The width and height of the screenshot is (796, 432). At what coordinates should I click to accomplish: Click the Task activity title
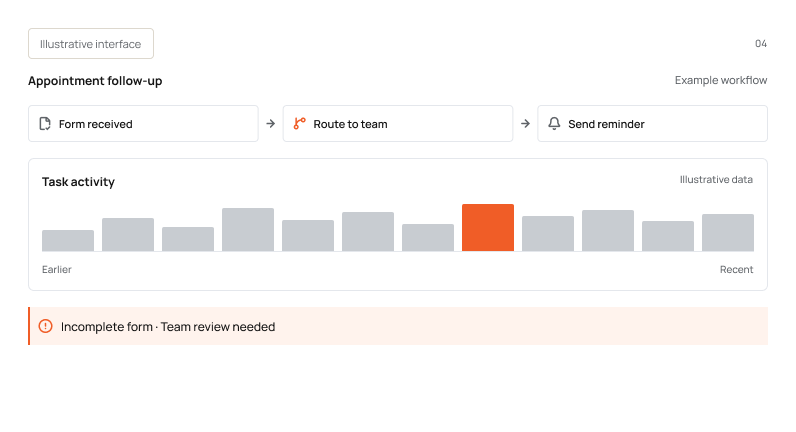point(78,182)
